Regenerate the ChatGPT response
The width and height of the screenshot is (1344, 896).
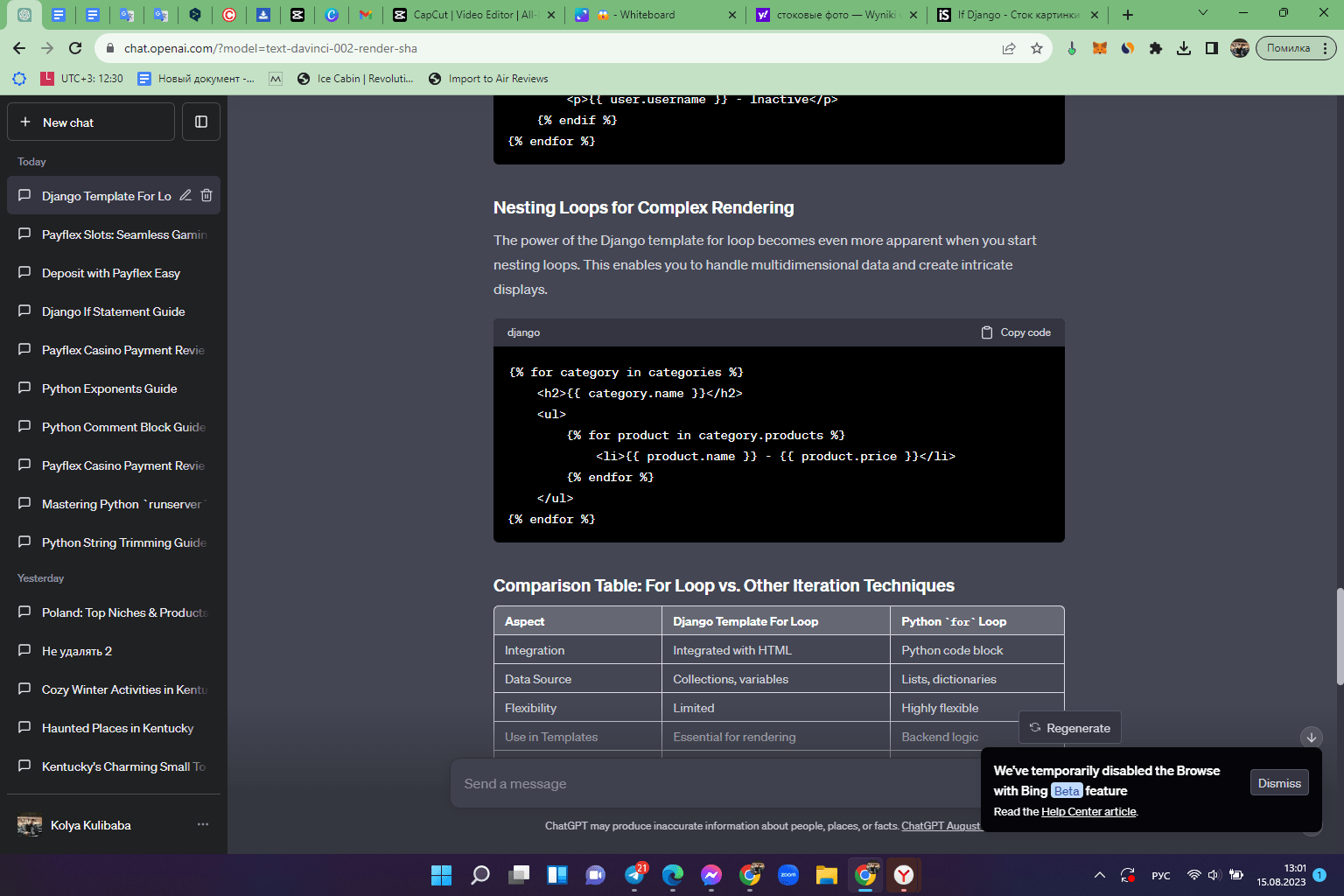(1069, 727)
